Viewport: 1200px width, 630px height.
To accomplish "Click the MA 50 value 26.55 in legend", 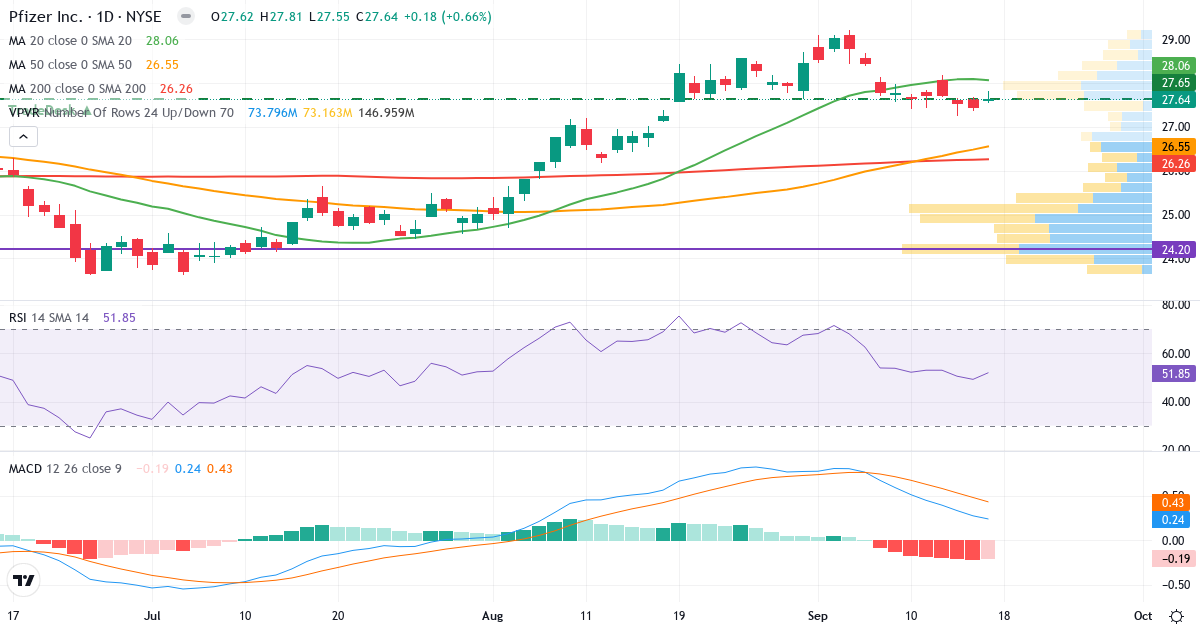I will tap(162, 65).
